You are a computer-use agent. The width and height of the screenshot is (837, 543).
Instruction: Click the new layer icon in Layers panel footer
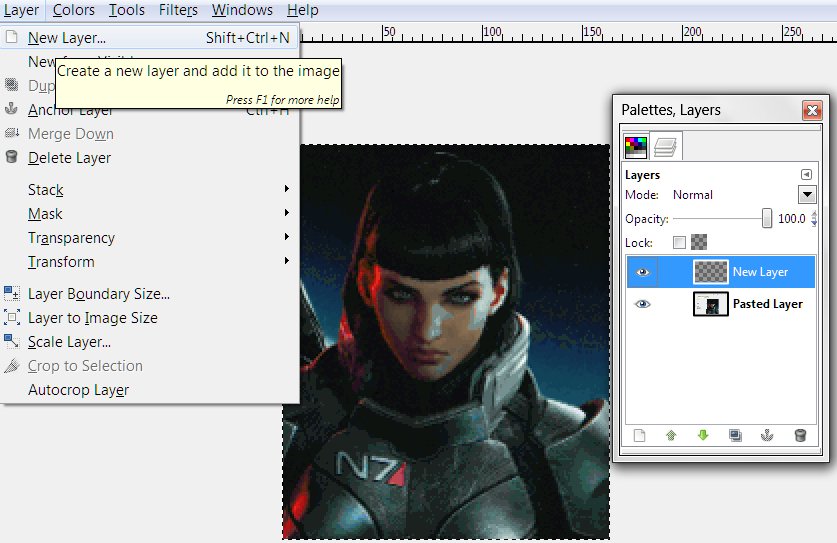click(x=640, y=435)
